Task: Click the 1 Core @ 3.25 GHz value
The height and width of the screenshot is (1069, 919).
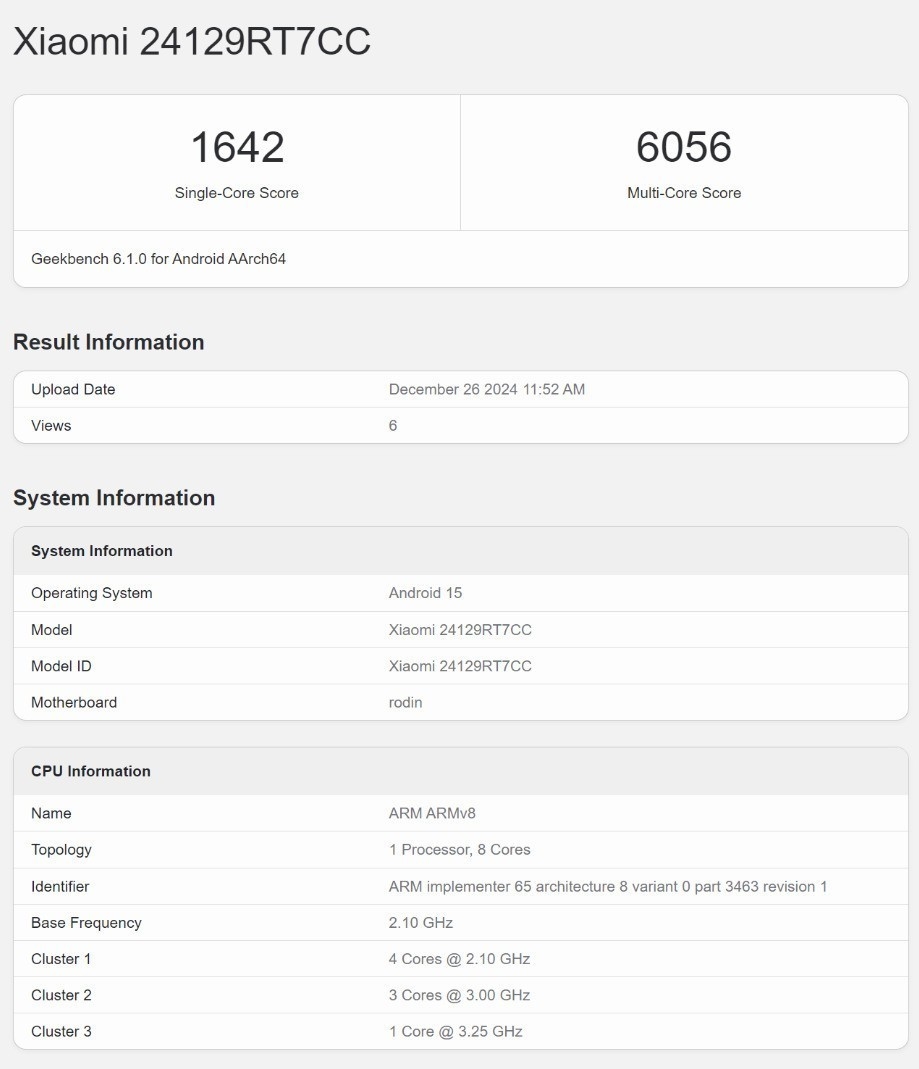Action: (x=455, y=1032)
